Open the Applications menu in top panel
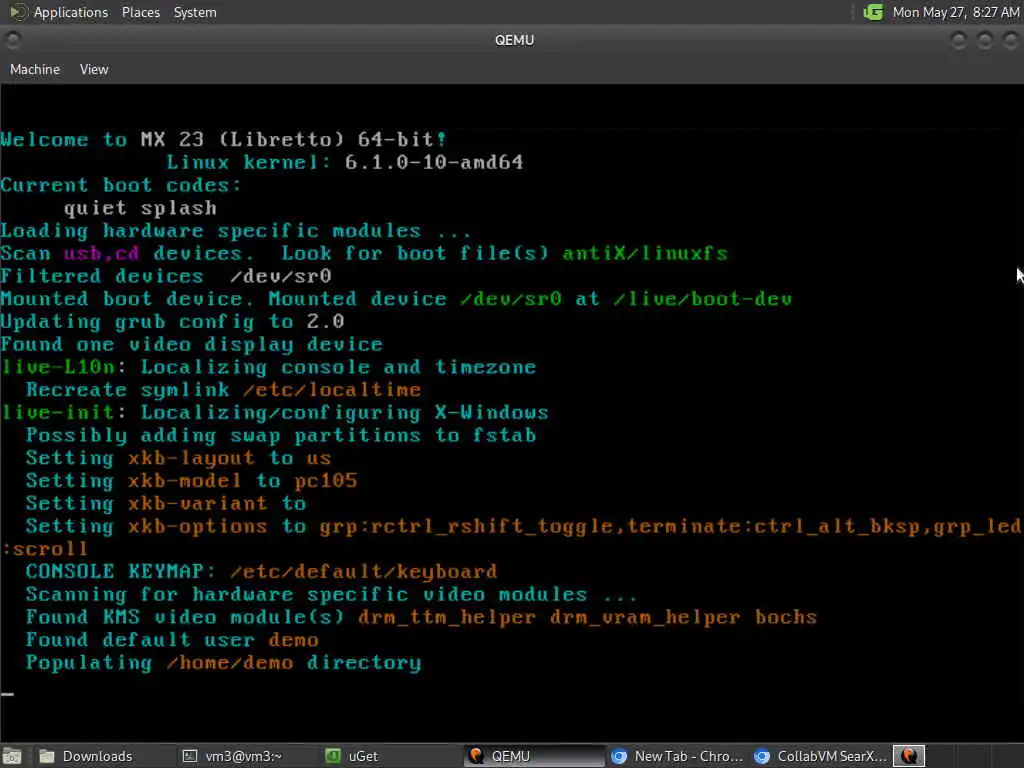Image resolution: width=1024 pixels, height=768 pixels. (x=71, y=12)
